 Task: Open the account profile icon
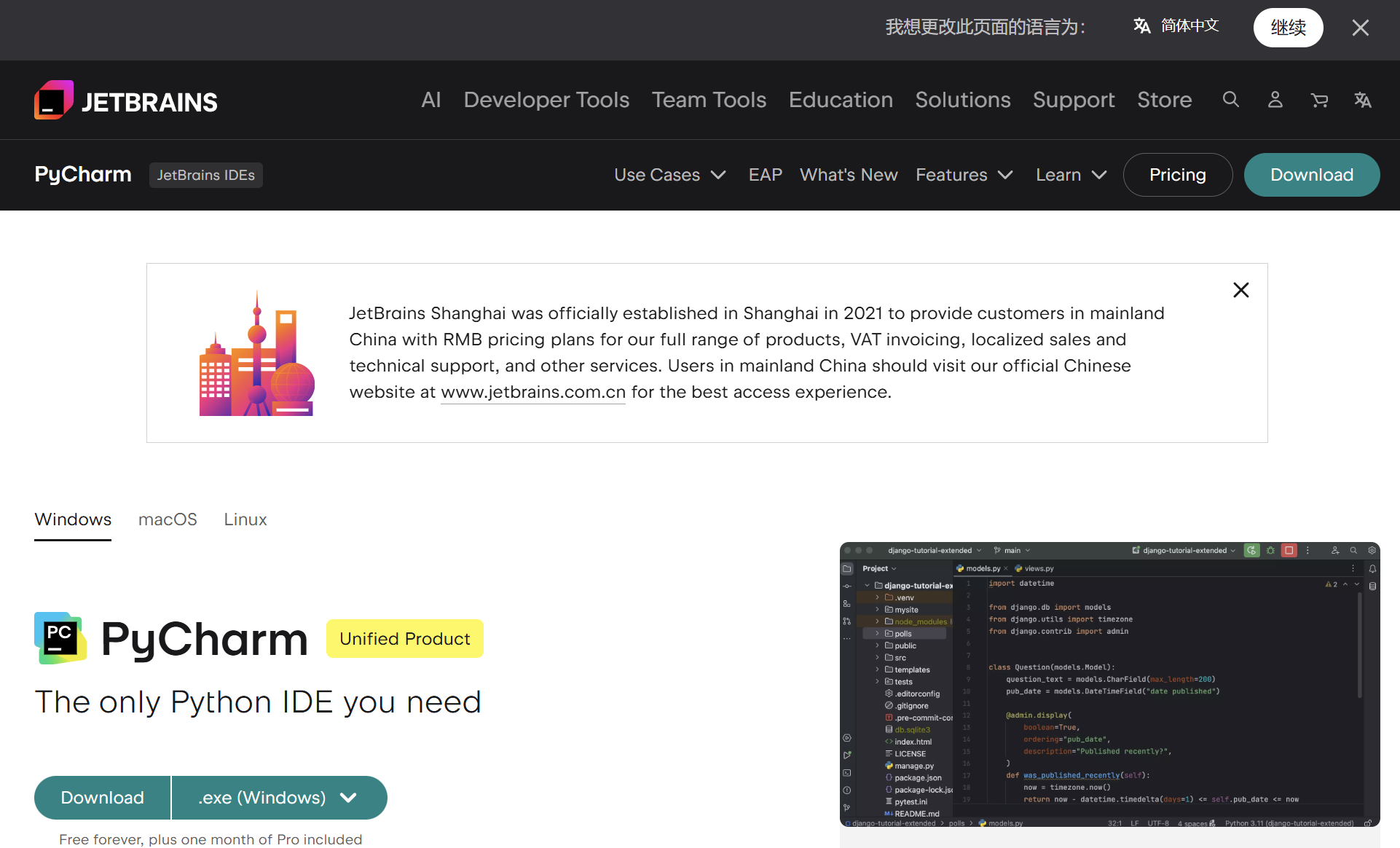click(x=1275, y=100)
